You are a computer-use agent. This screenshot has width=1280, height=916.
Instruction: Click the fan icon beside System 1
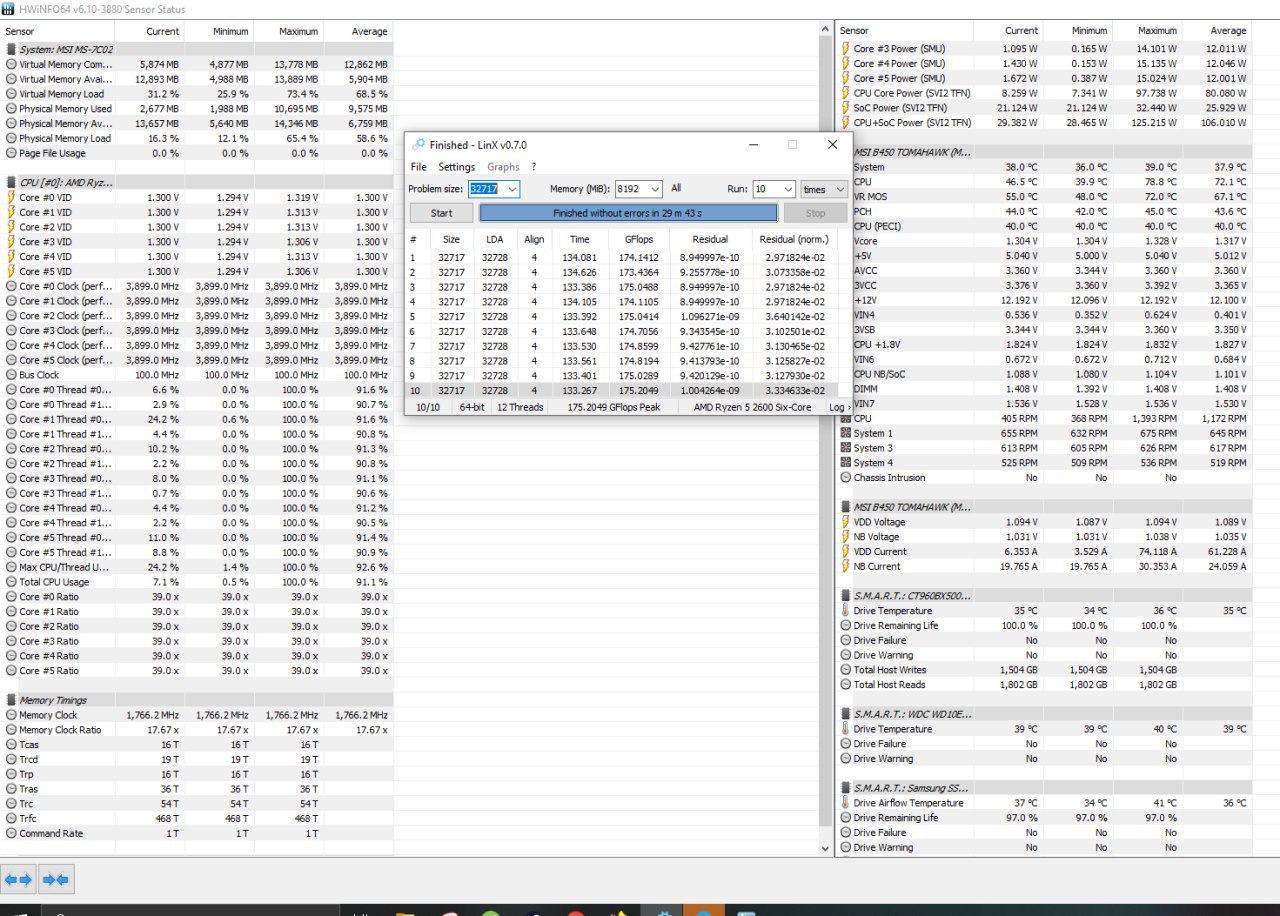846,433
